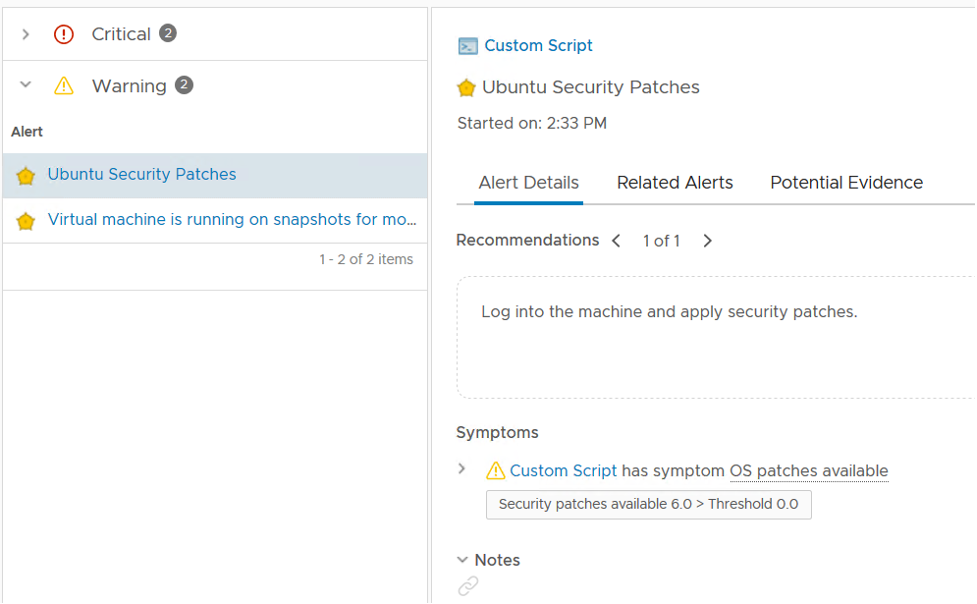977x604 pixels.
Task: Click the OS patches available symptom link
Action: 808,471
